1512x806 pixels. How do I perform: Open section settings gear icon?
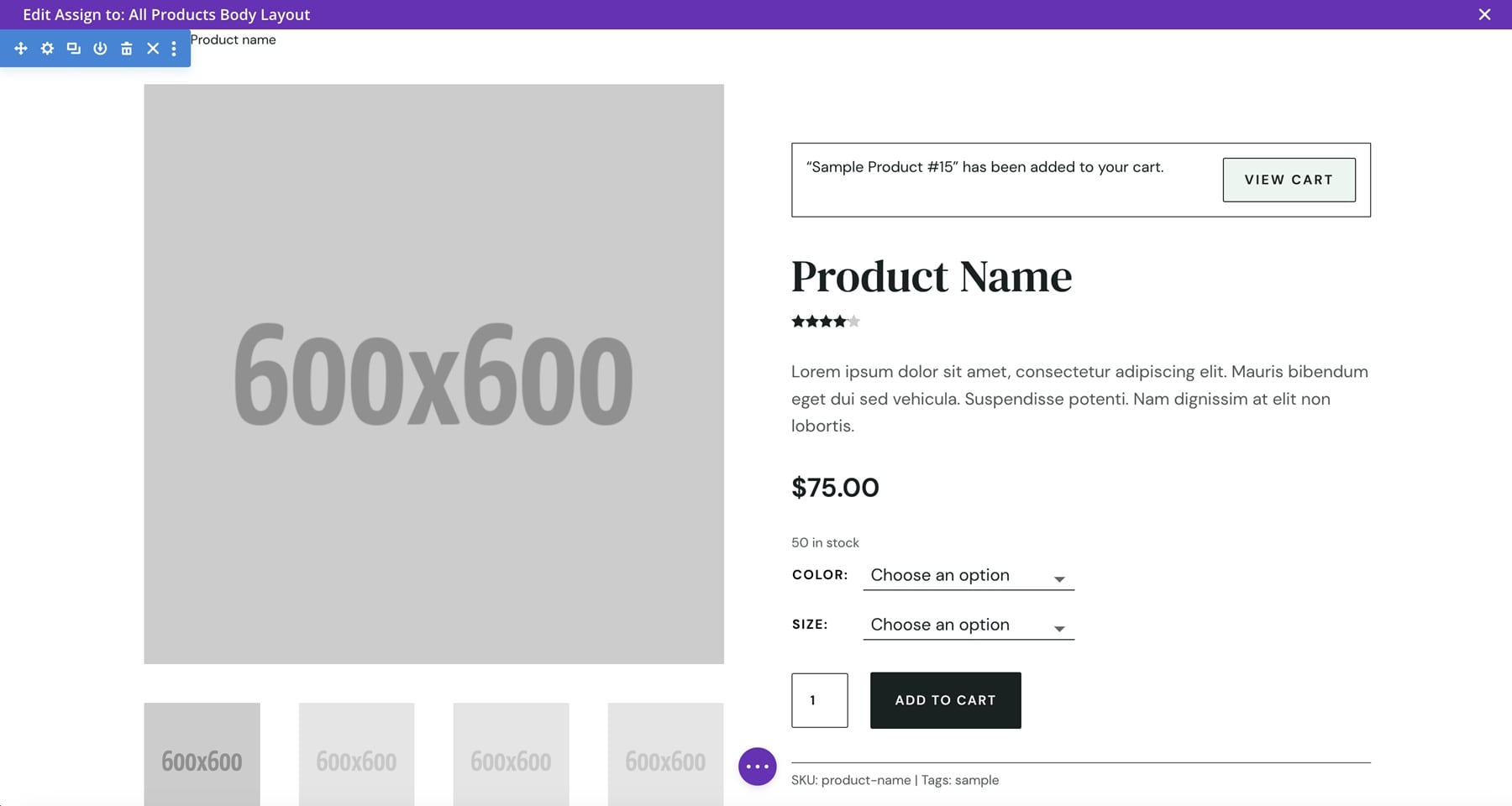pyautogui.click(x=47, y=49)
